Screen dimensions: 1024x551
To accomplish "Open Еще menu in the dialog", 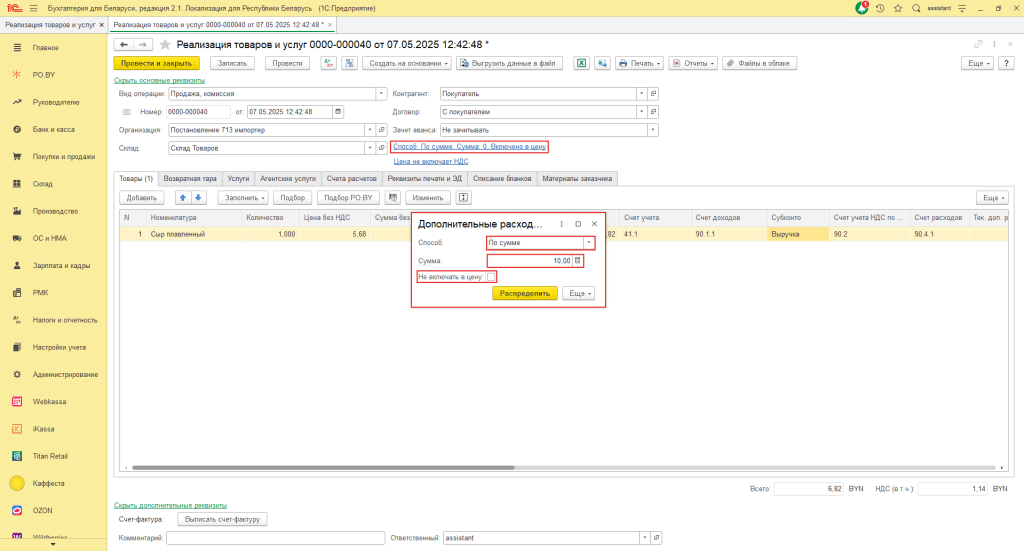I will 579,294.
